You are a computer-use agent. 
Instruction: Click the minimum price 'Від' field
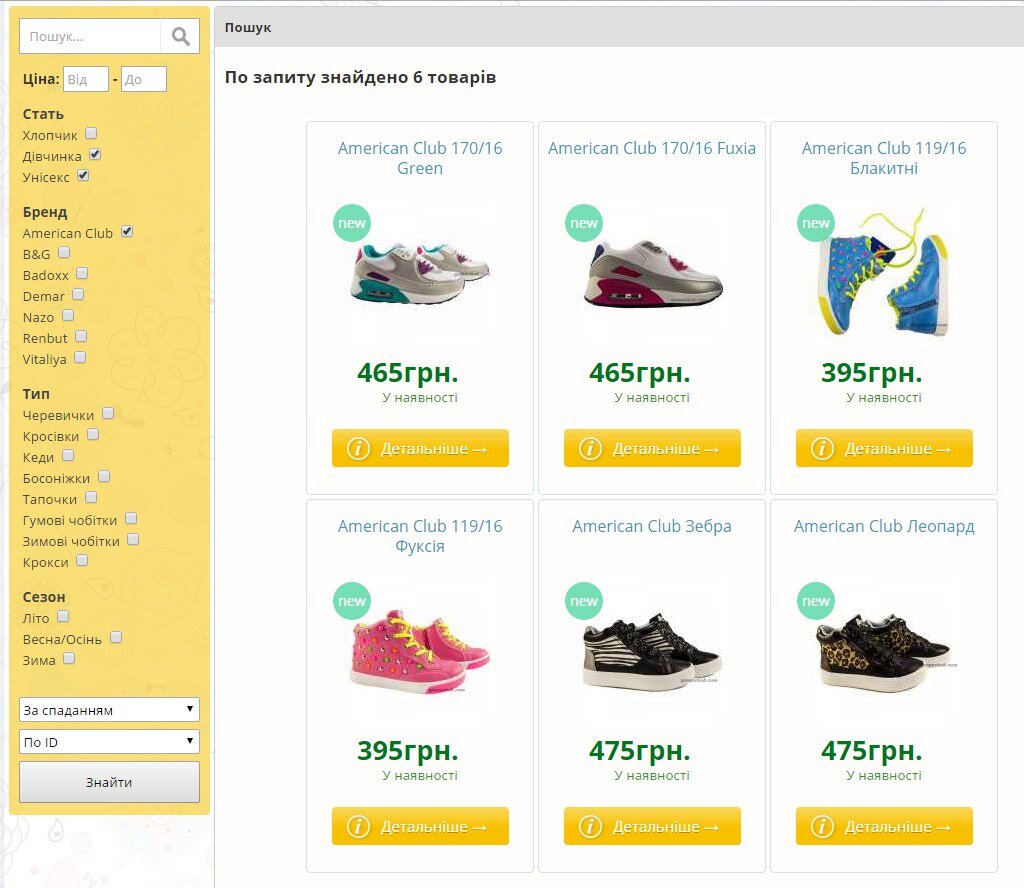tap(85, 79)
